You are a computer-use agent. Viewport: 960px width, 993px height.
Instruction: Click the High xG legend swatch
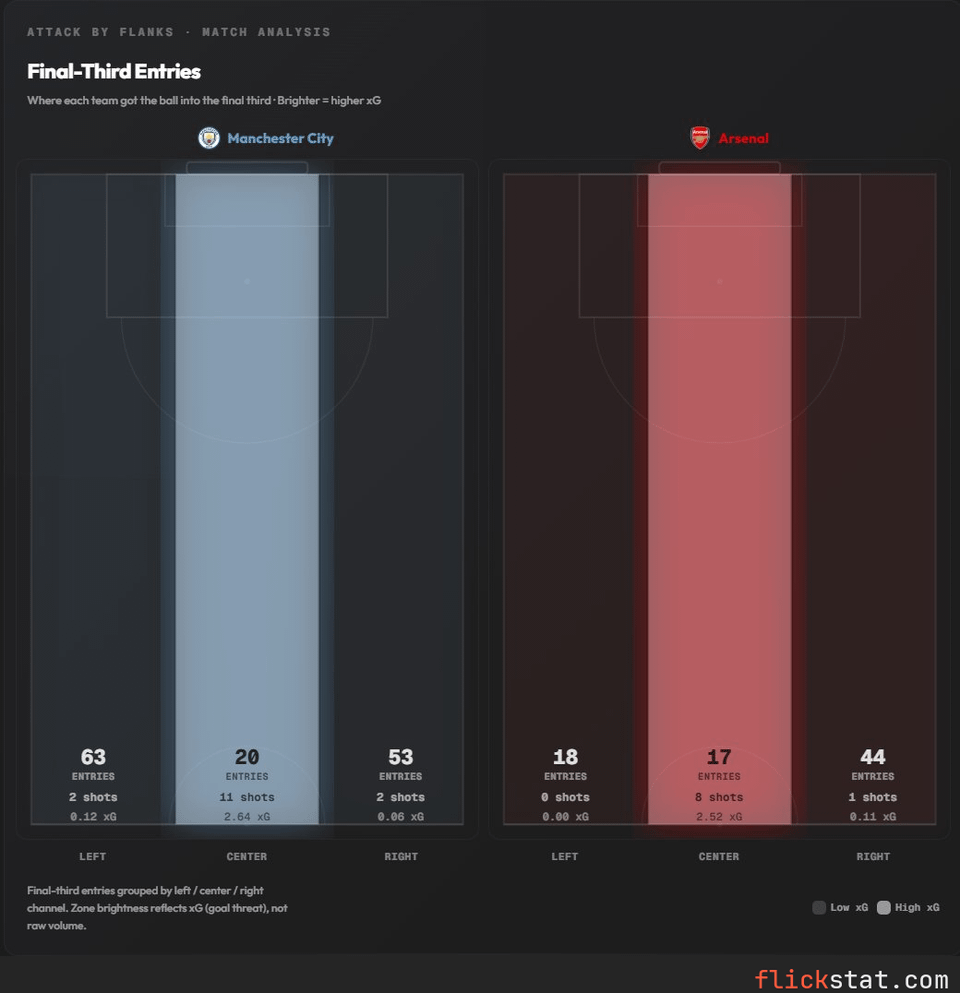(x=884, y=908)
